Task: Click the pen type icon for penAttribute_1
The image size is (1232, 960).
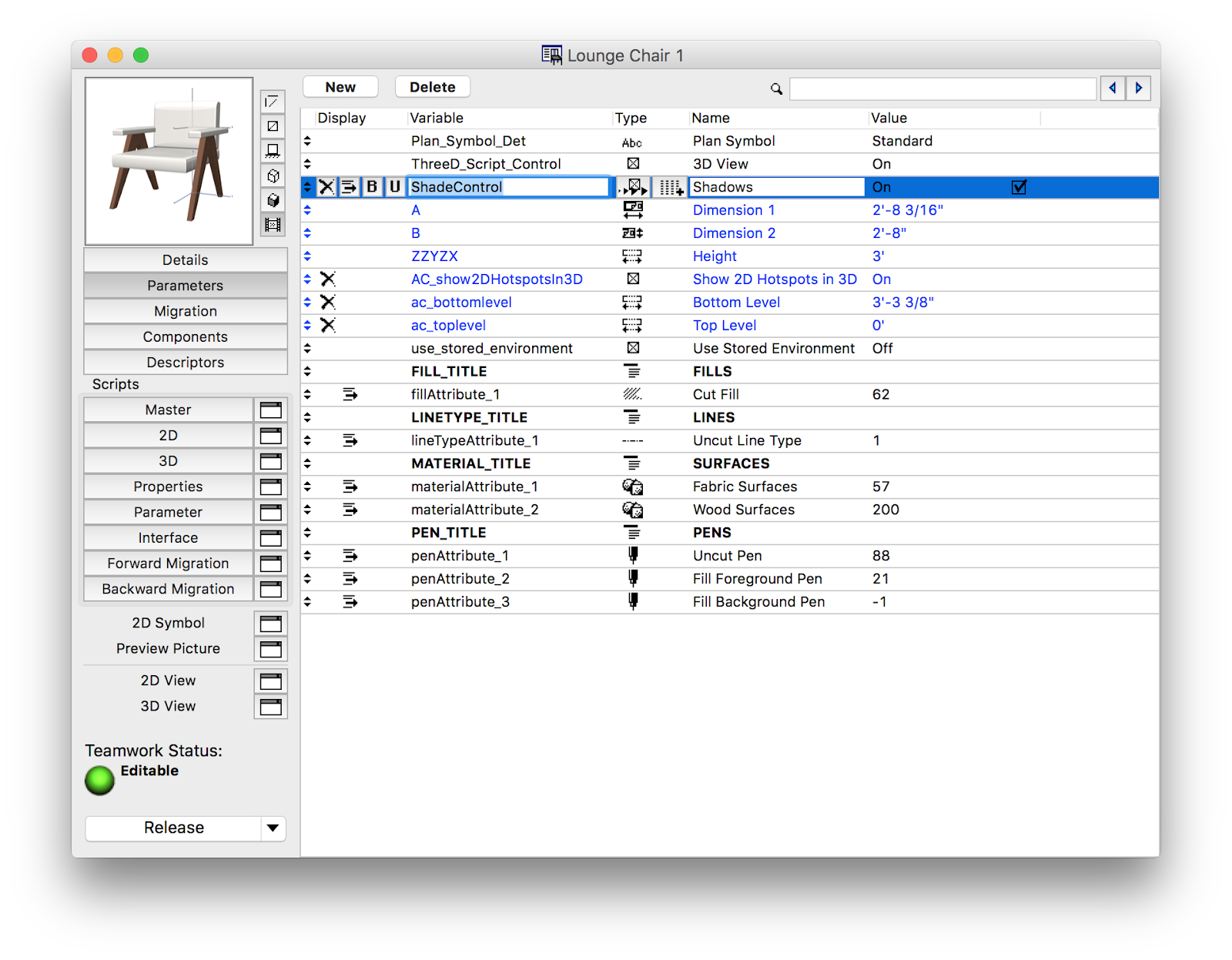Action: (633, 555)
